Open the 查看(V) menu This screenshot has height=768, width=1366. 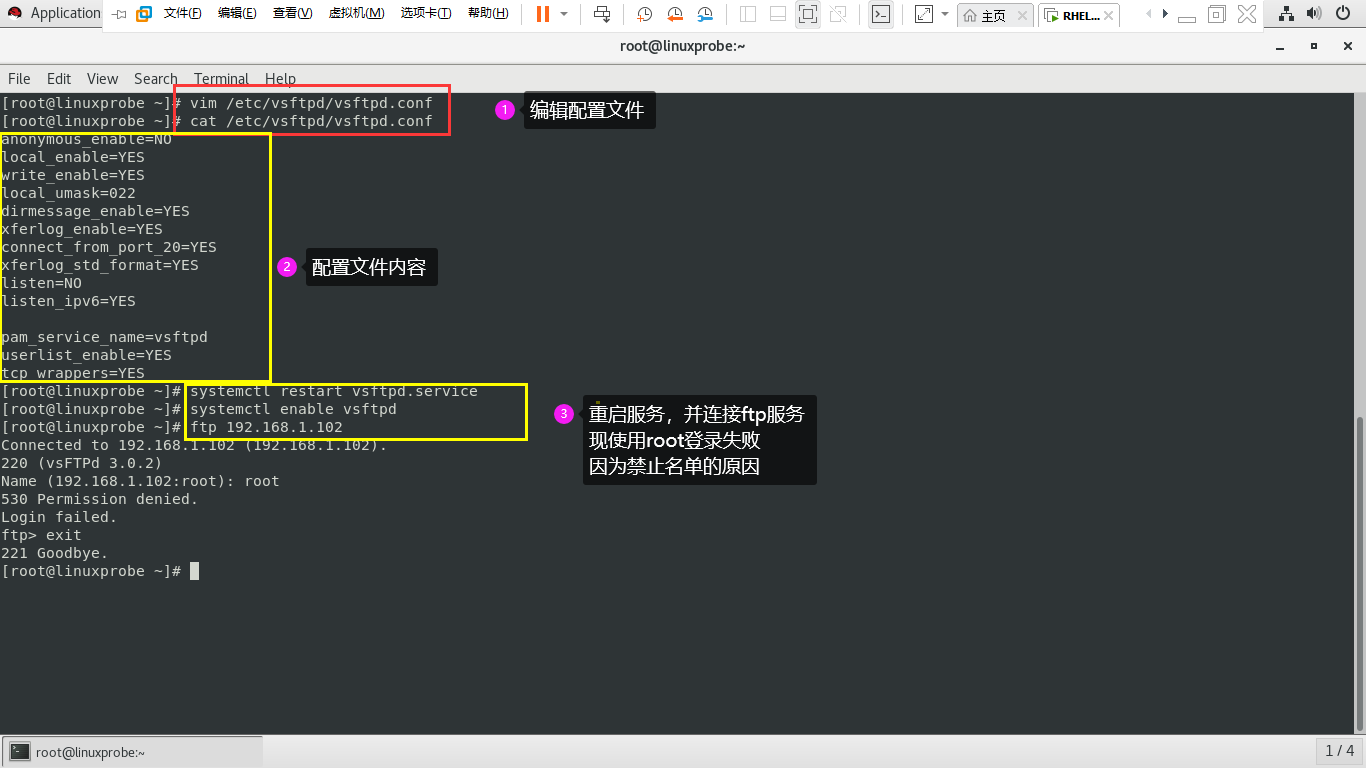tap(292, 14)
